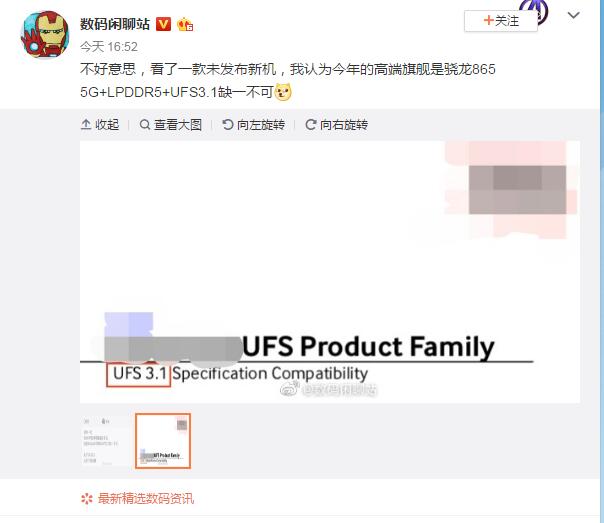Click the enlarged UFS Product Family image
Image resolution: width=604 pixels, height=523 pixels.
330,272
